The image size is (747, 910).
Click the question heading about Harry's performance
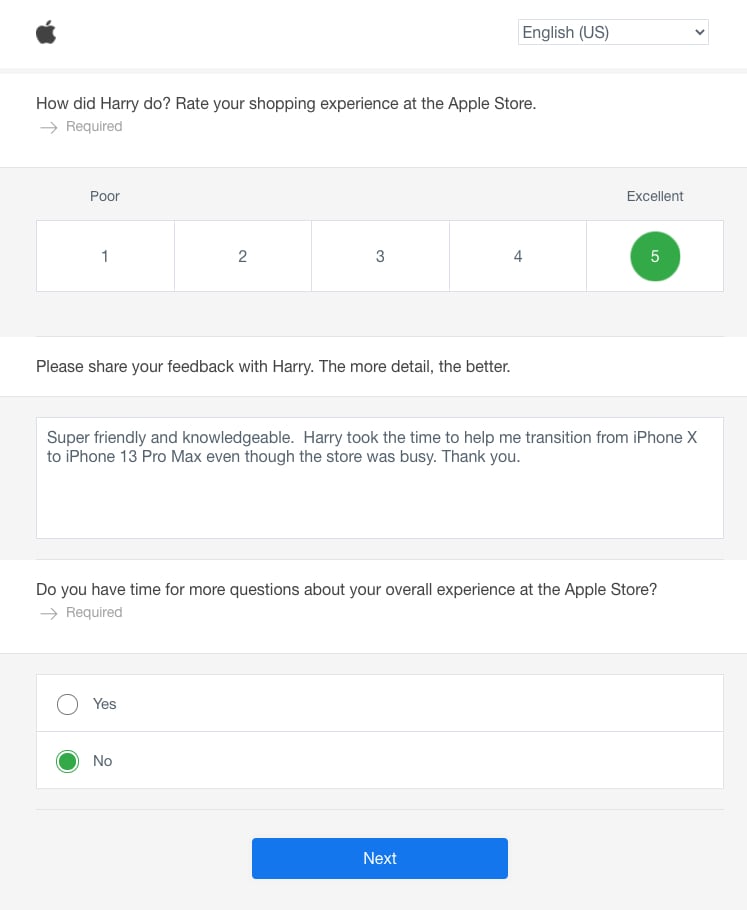point(286,103)
